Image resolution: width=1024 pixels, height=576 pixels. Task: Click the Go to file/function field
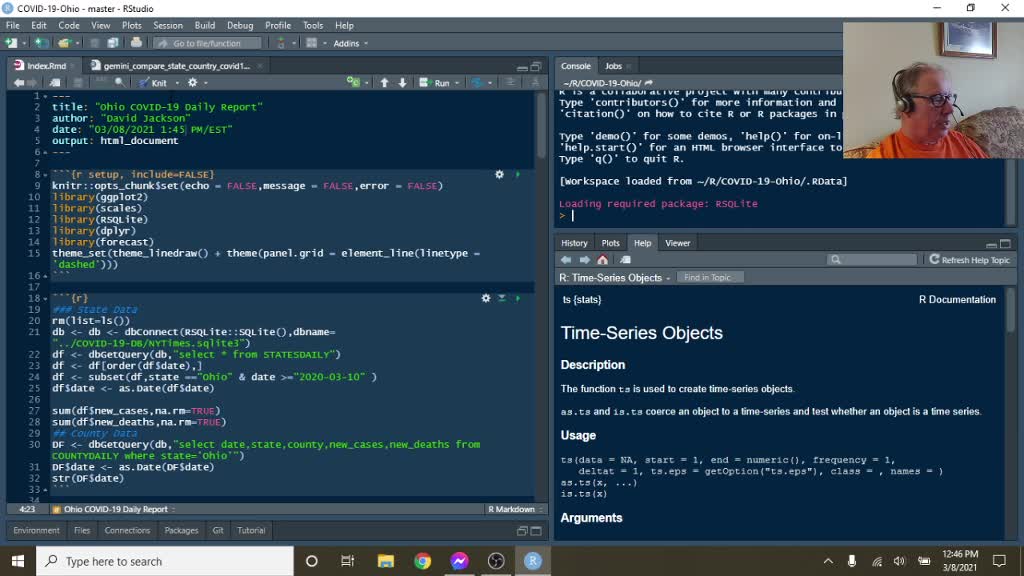[x=208, y=43]
